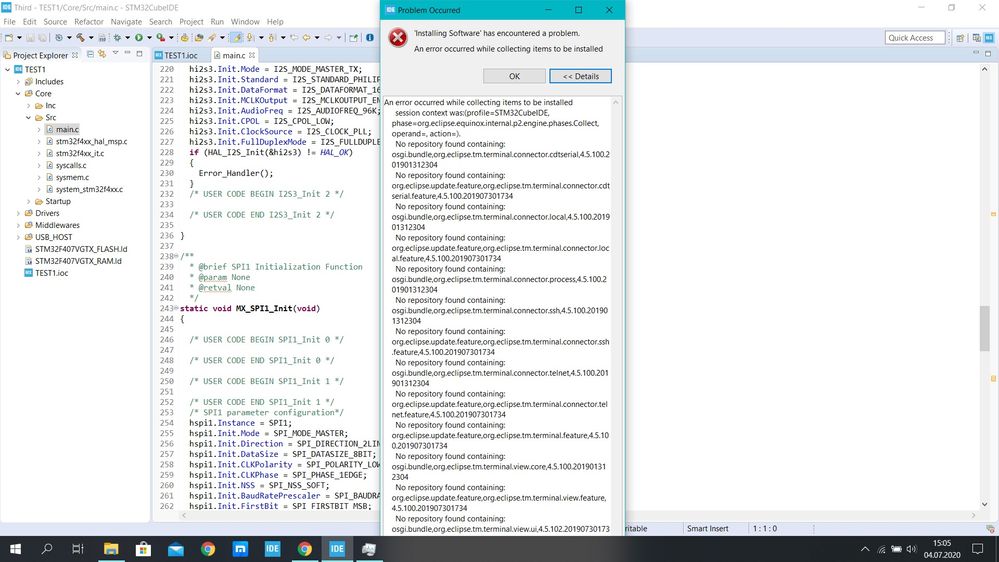Click the << Details button

[x=580, y=76]
